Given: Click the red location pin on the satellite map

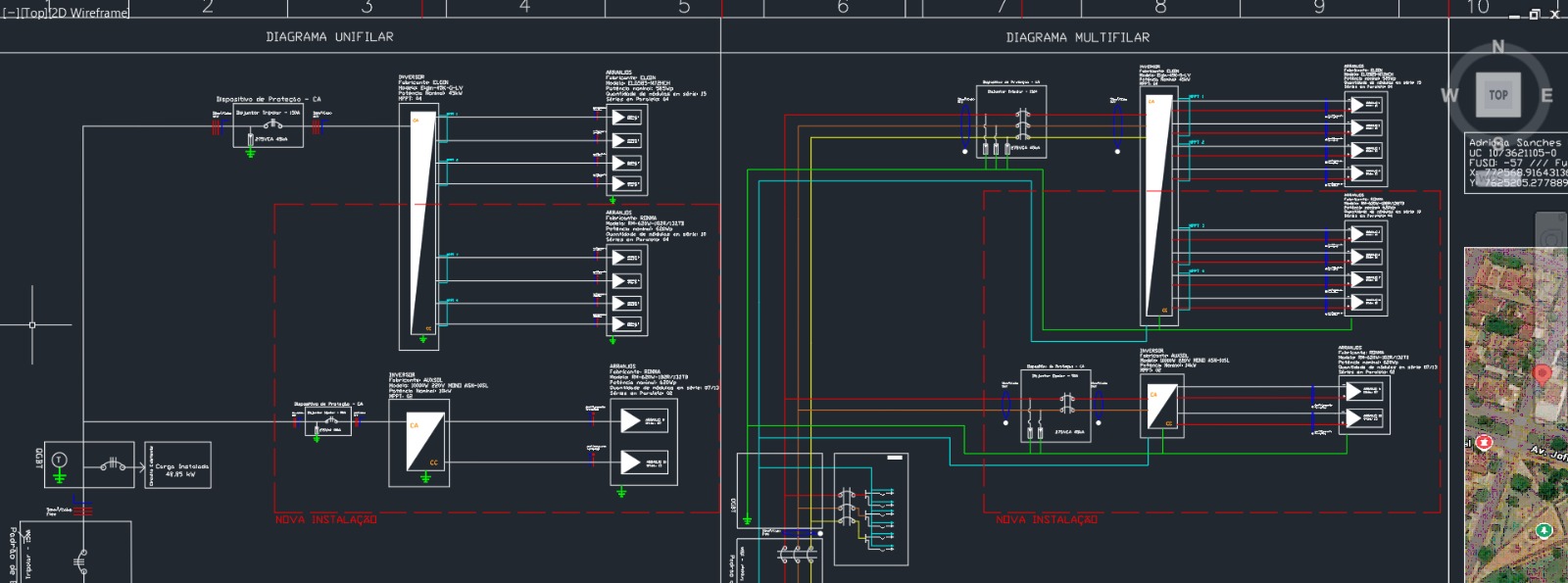Looking at the screenshot, I should pos(1542,374).
